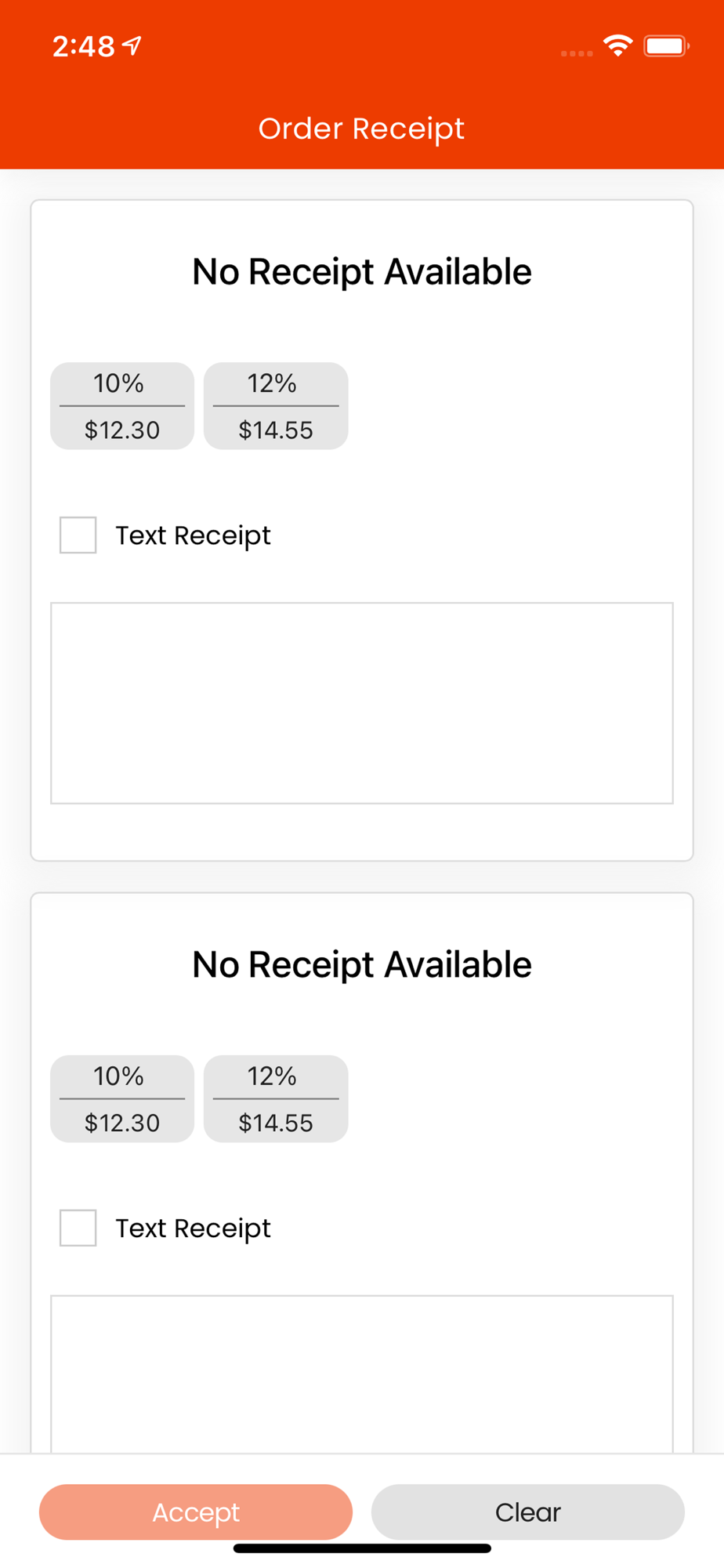Viewport: 724px width, 1568px height.
Task: Tap the Accept button
Action: click(x=196, y=1512)
